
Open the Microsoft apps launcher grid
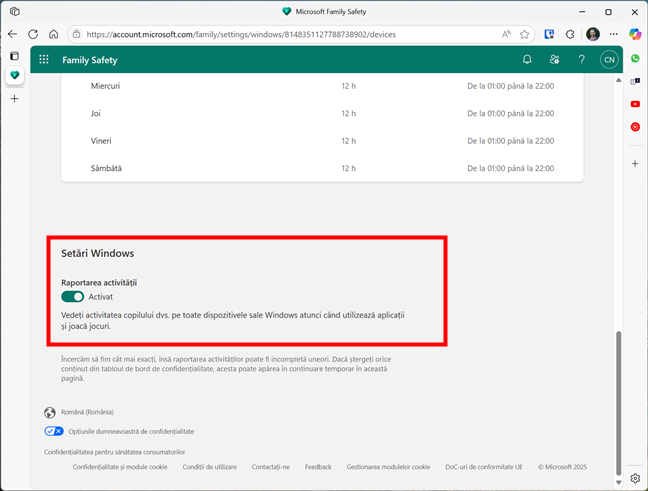pos(44,60)
